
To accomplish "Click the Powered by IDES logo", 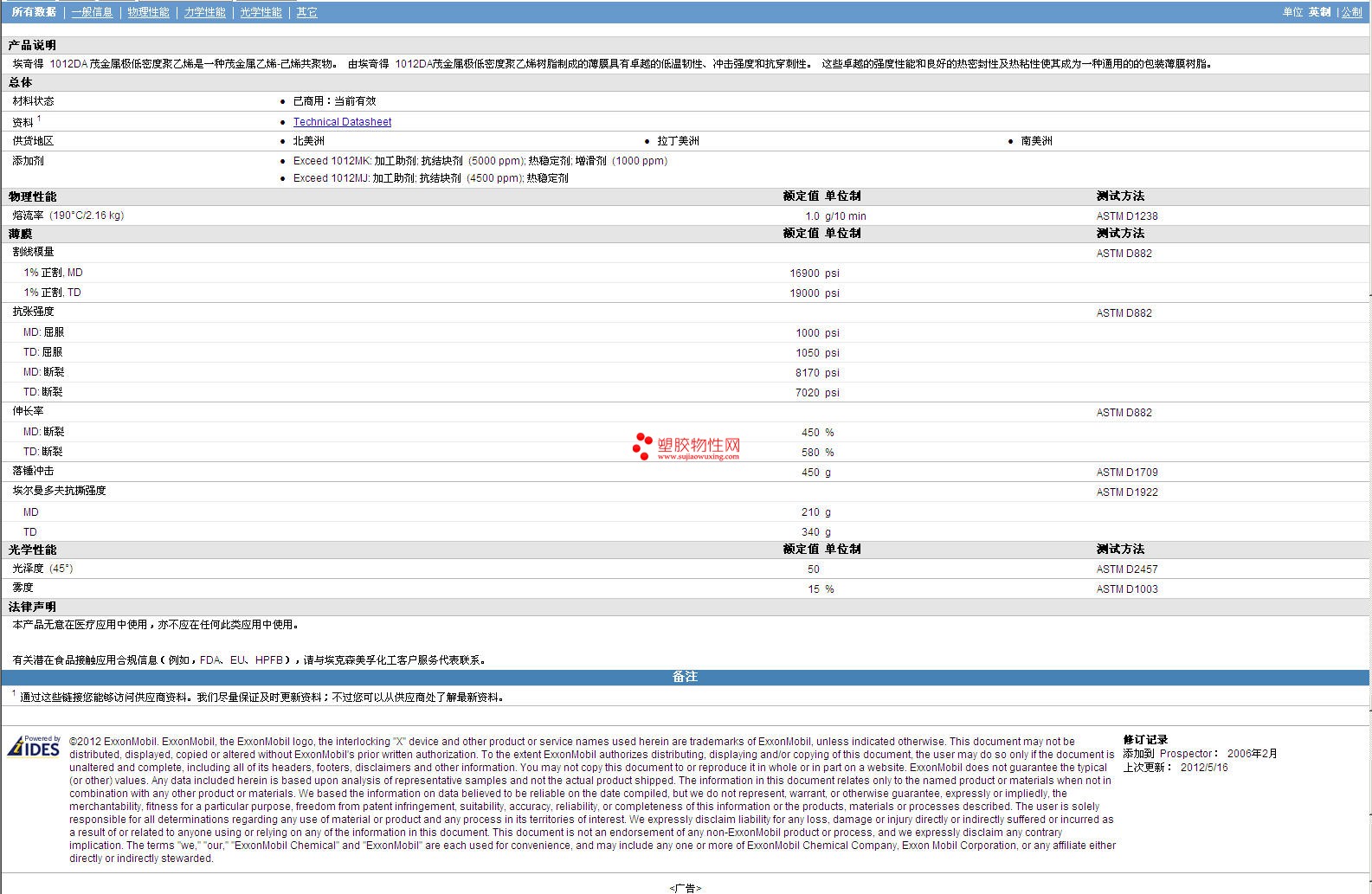I will click(34, 746).
